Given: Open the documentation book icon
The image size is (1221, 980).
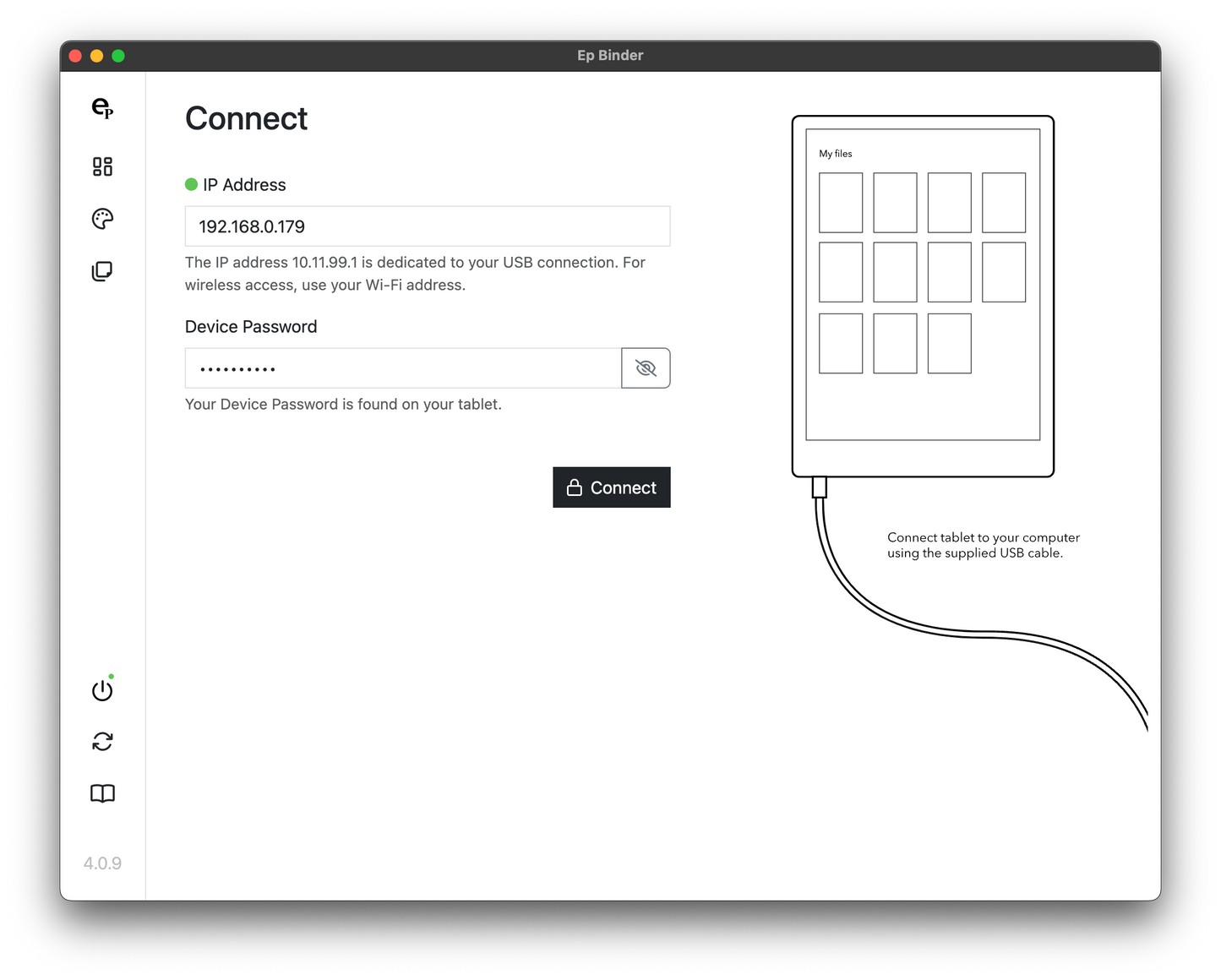Looking at the screenshot, I should [101, 793].
